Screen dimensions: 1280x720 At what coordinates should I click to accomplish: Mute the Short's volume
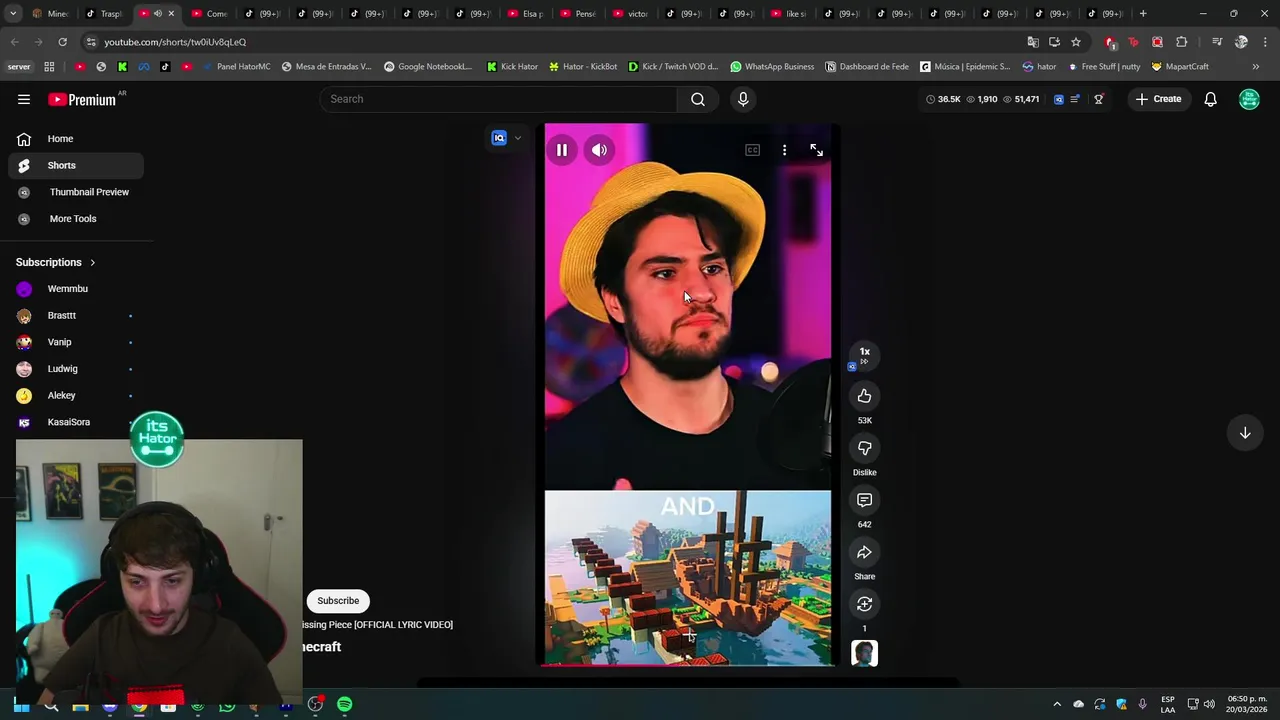coord(599,150)
